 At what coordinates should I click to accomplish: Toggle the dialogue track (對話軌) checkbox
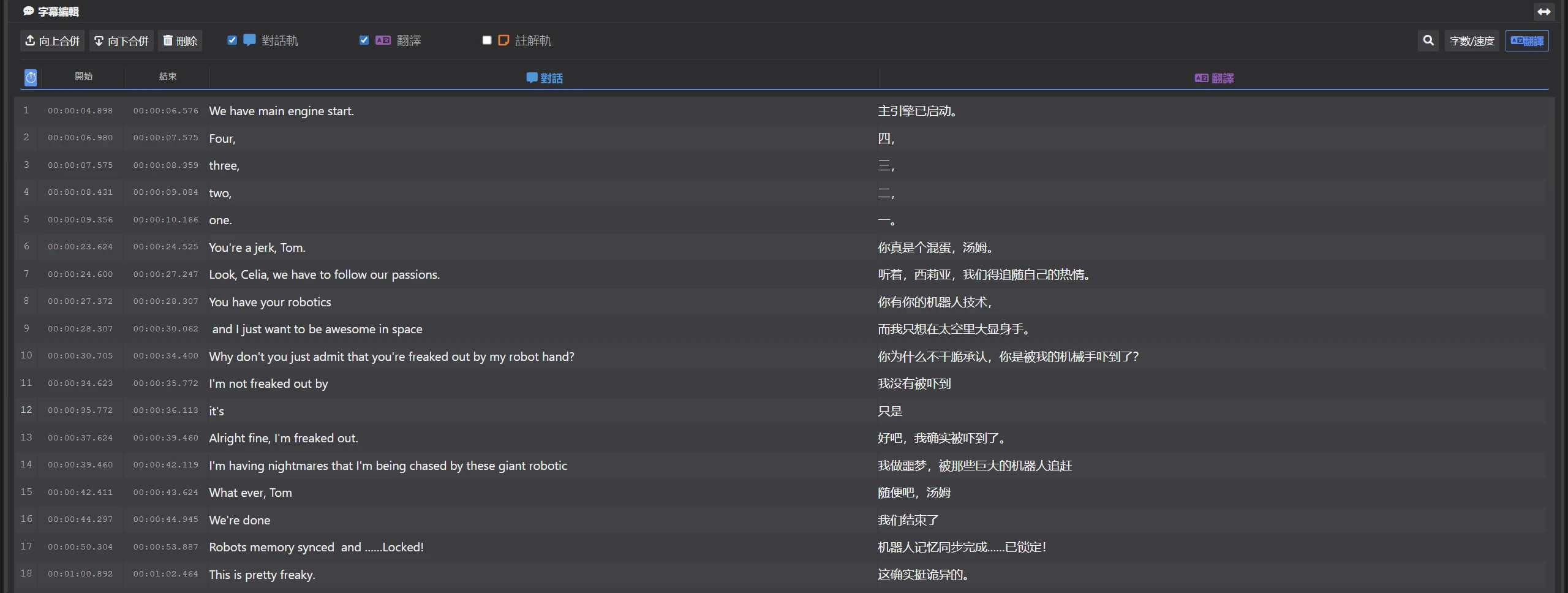tap(232, 40)
